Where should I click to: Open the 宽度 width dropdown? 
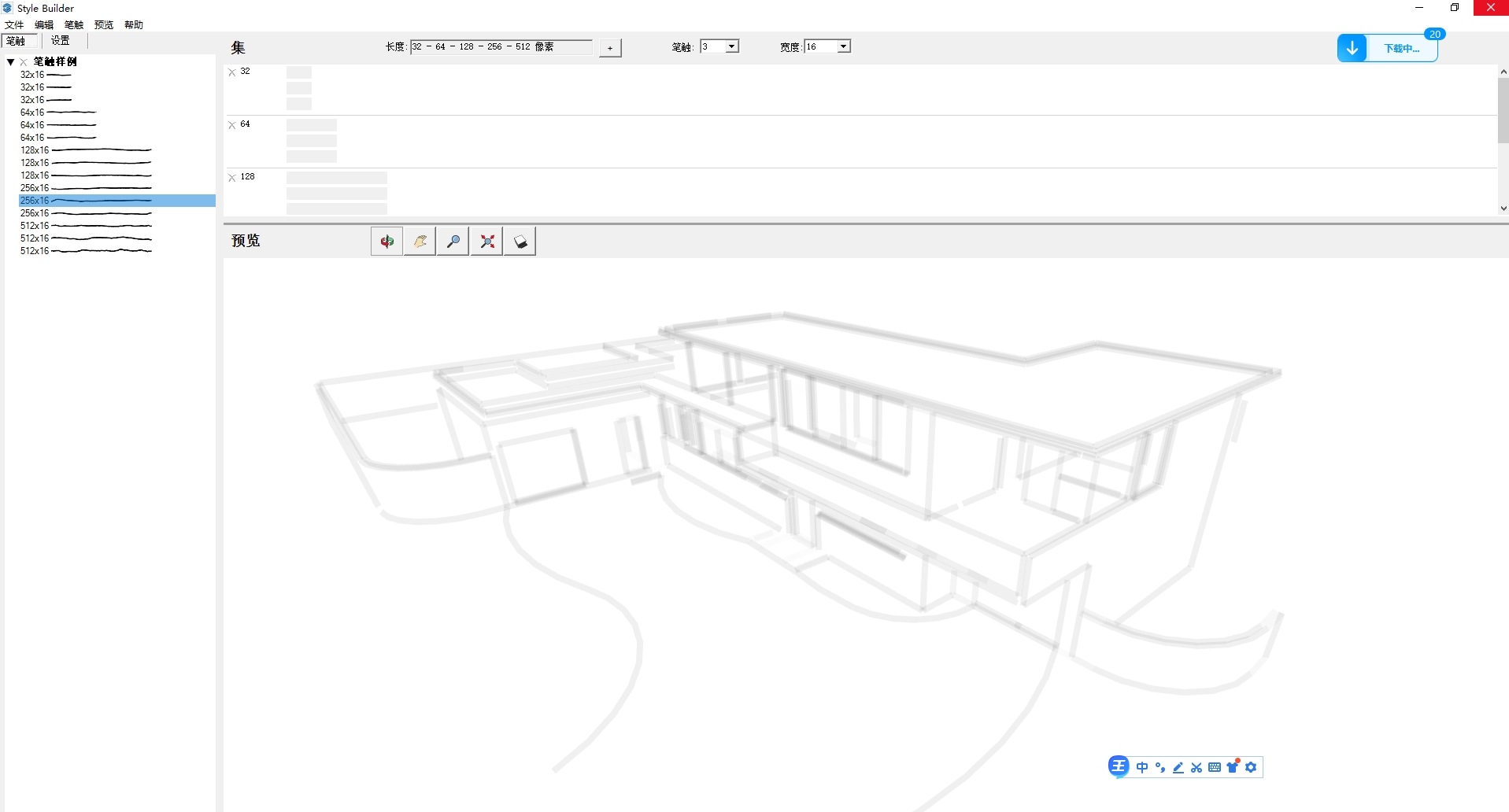click(x=843, y=46)
